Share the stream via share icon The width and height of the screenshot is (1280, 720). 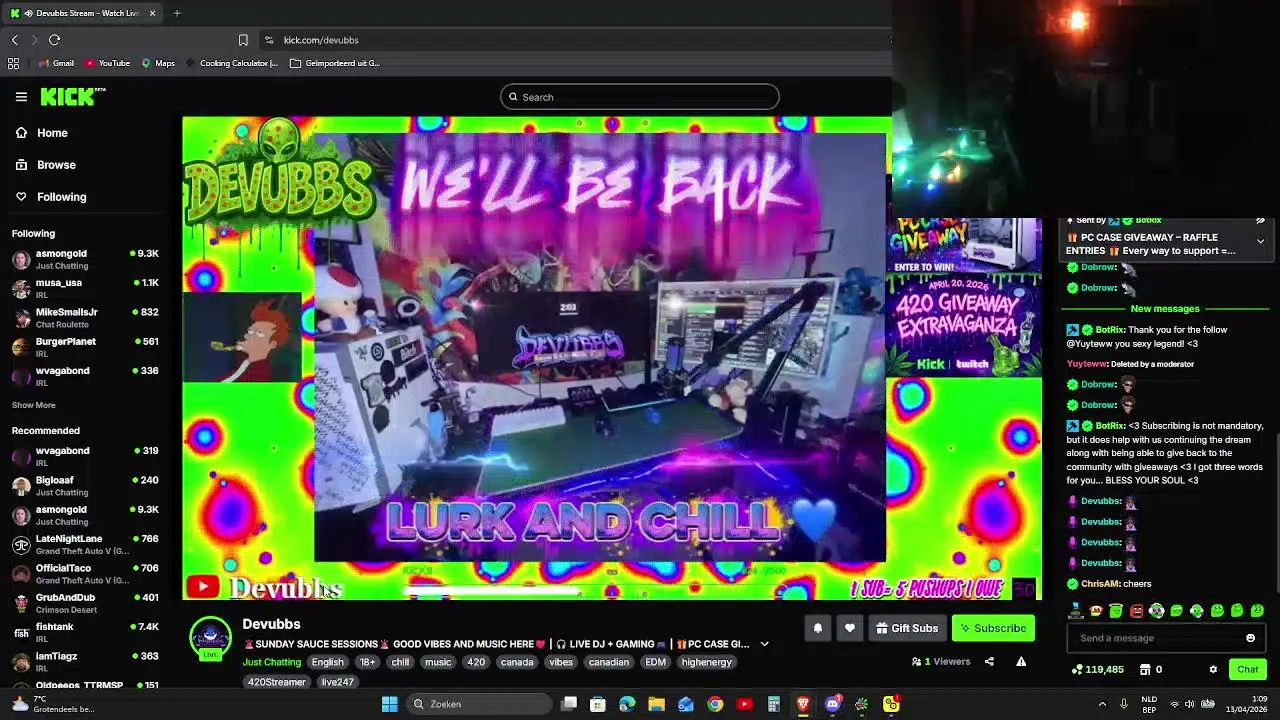click(989, 661)
